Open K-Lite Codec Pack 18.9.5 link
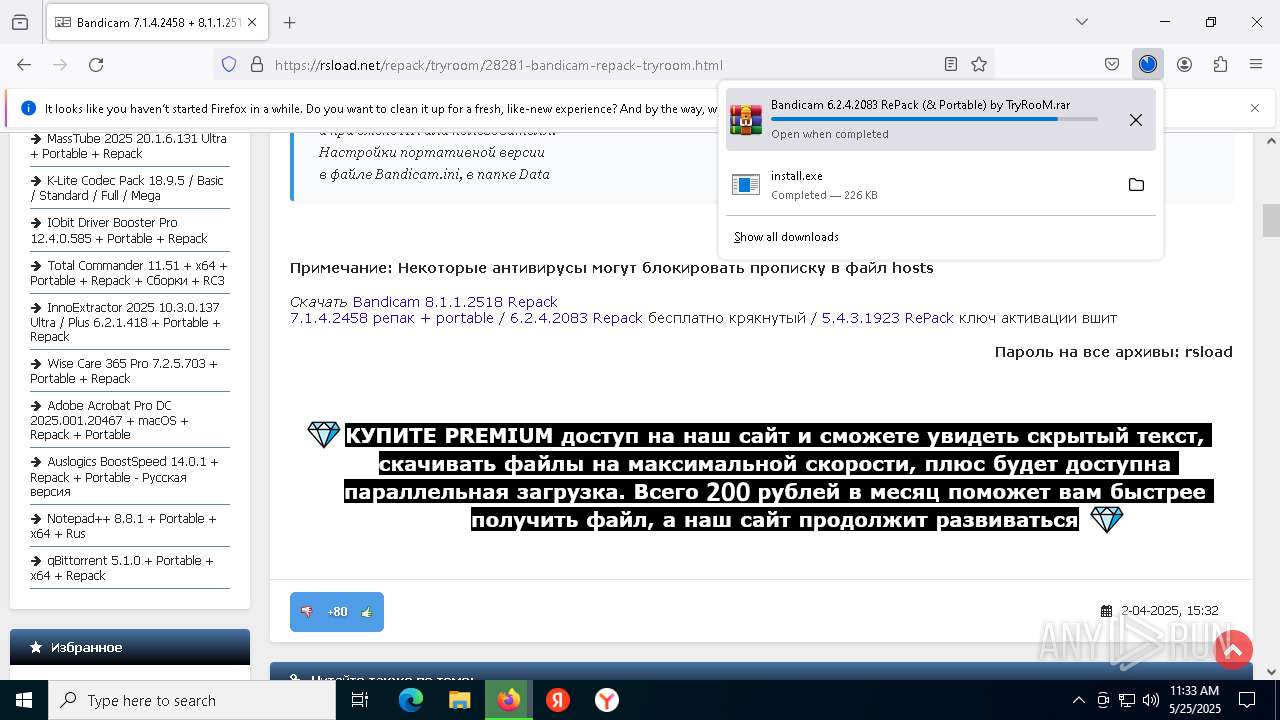 (127, 188)
